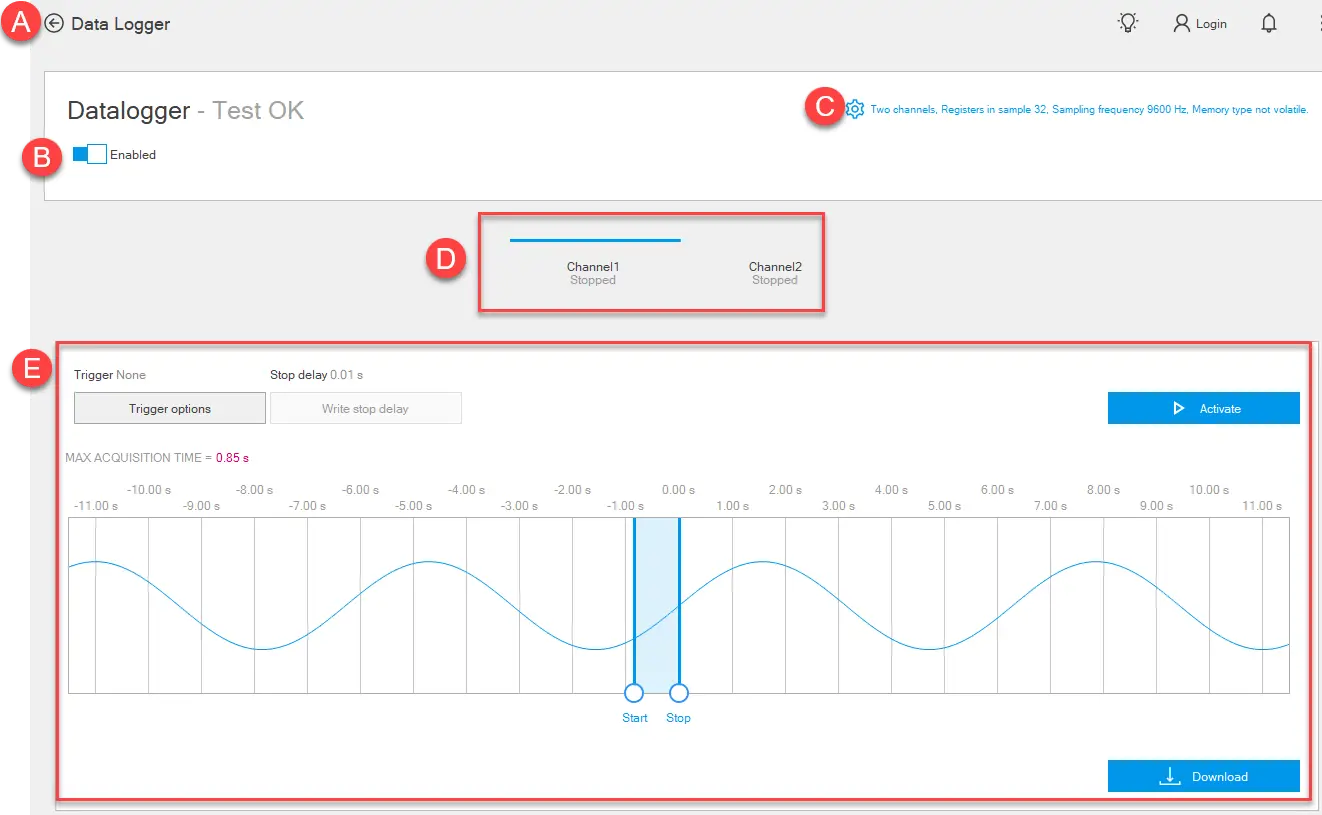1322x815 pixels.
Task: Click the max acquisition time 0.85 s value
Action: 232,458
